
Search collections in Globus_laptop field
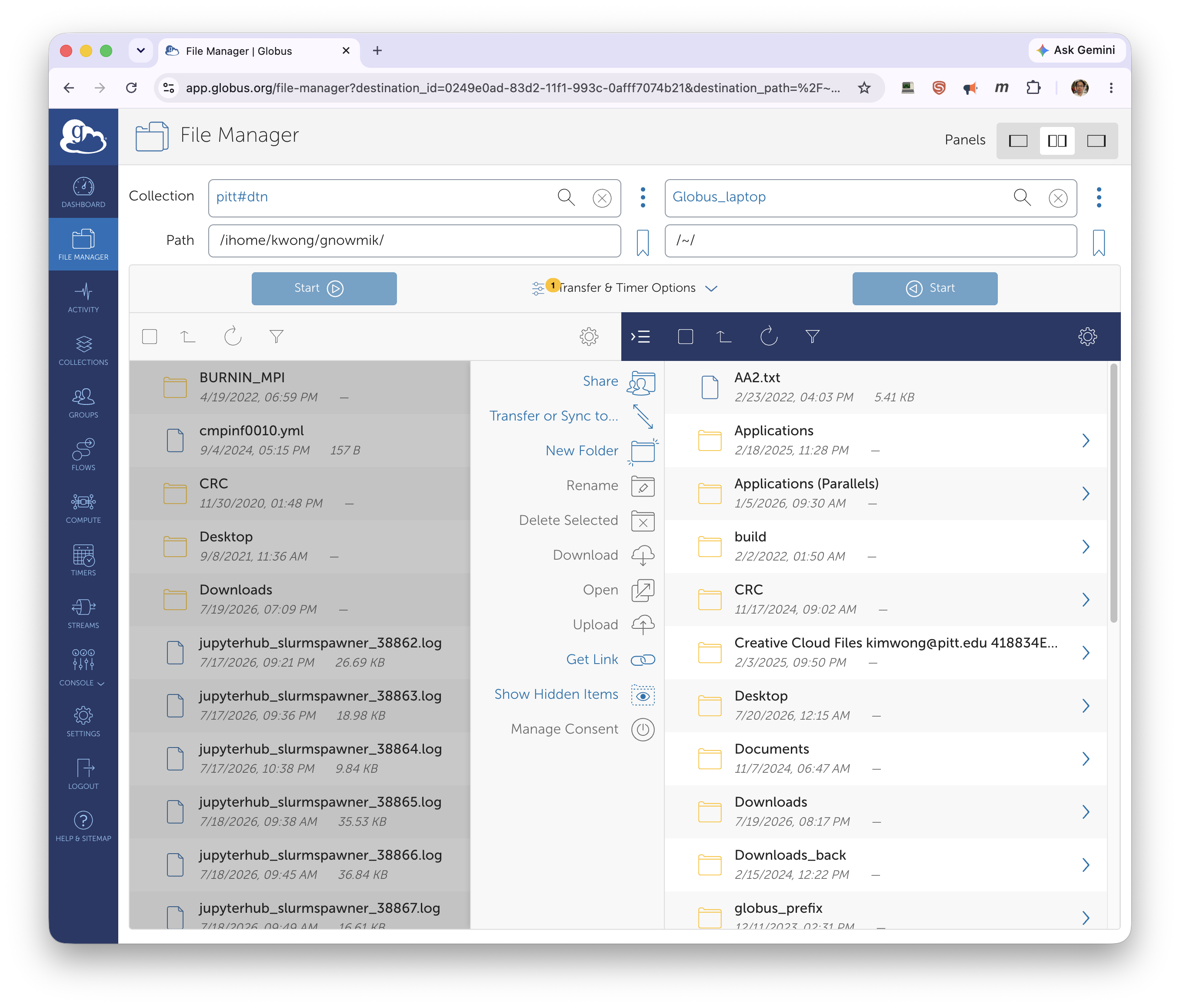pyautogui.click(x=1022, y=197)
